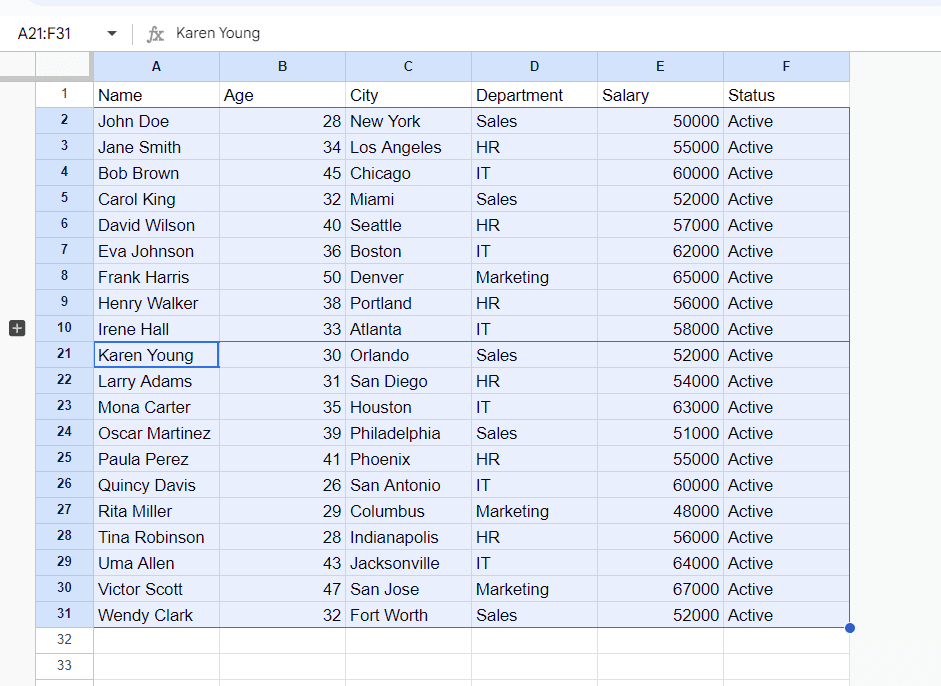Screen dimensions: 941x686
Task: Click the fx function icon
Action: (155, 33)
